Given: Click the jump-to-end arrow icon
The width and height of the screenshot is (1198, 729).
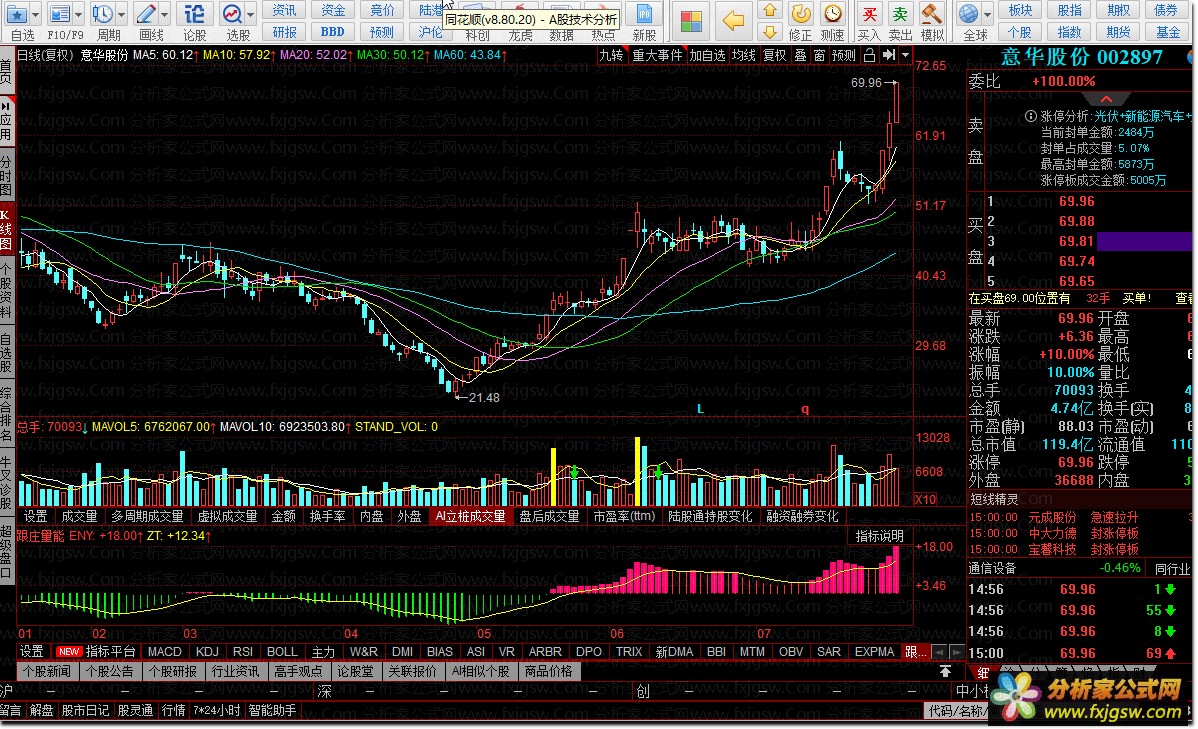Looking at the screenshot, I should (x=889, y=55).
